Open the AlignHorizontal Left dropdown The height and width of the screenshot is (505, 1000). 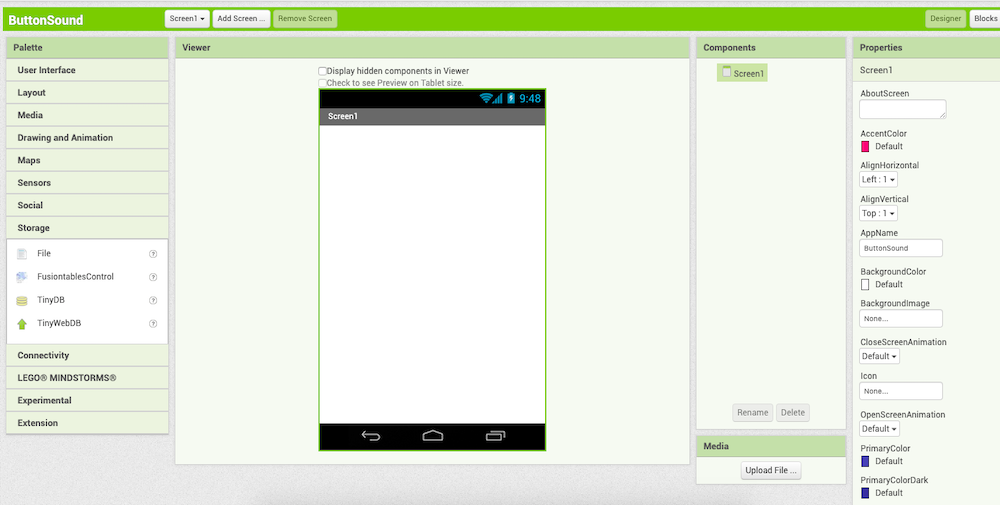(x=878, y=179)
